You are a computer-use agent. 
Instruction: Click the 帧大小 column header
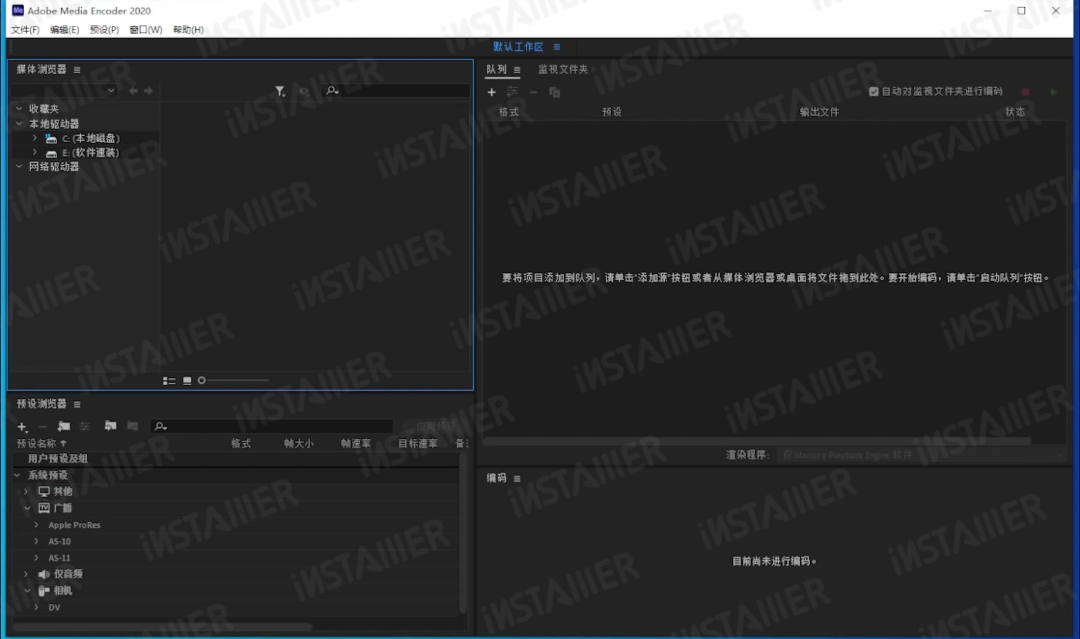(x=298, y=443)
